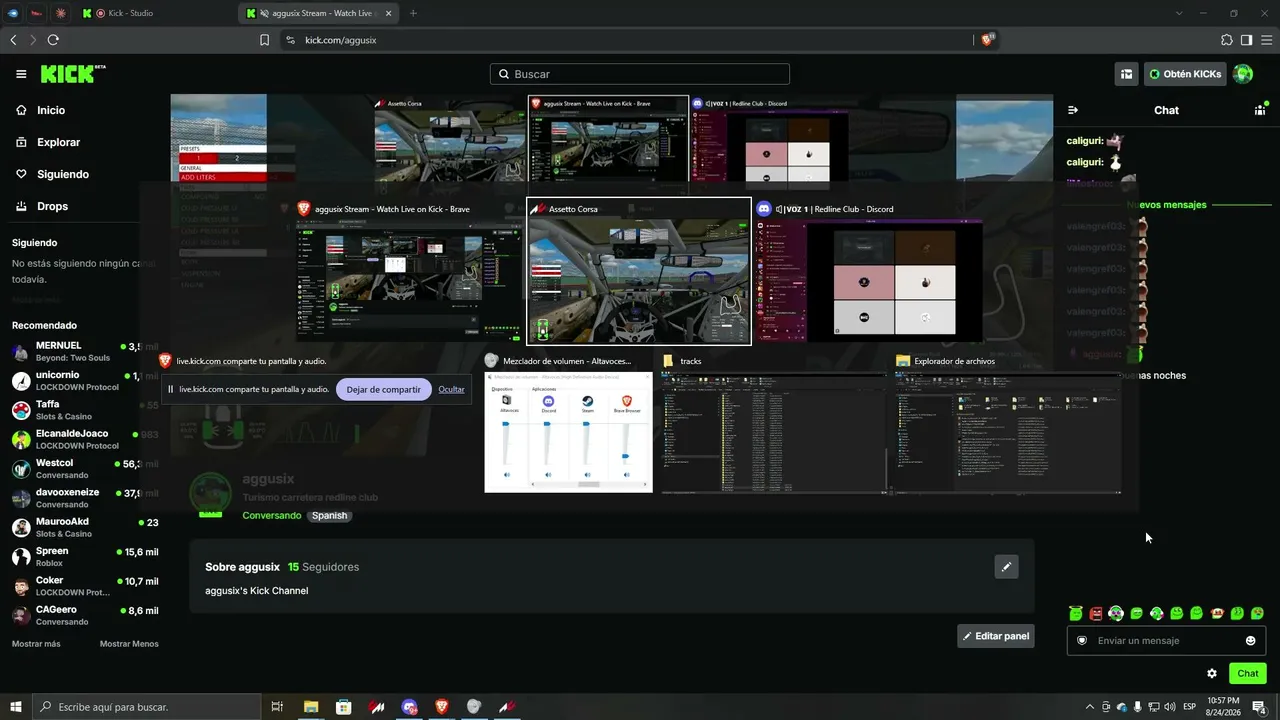Select the Redline Club Discord window thumbnail
Screen dimensions: 1280x720
(x=869, y=271)
